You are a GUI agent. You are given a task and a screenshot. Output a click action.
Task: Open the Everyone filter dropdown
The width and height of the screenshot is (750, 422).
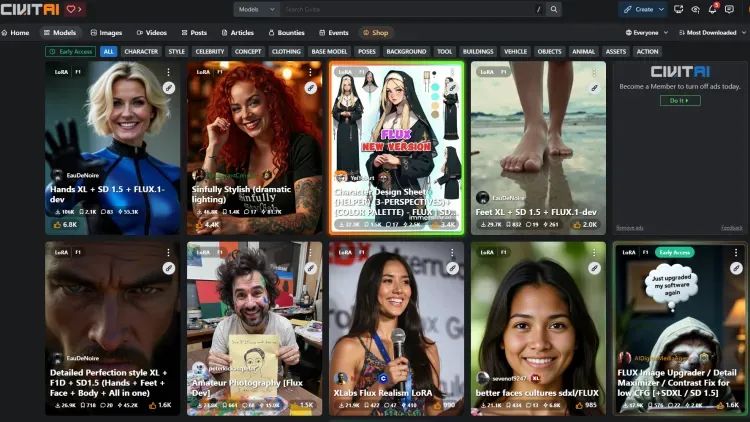click(646, 33)
